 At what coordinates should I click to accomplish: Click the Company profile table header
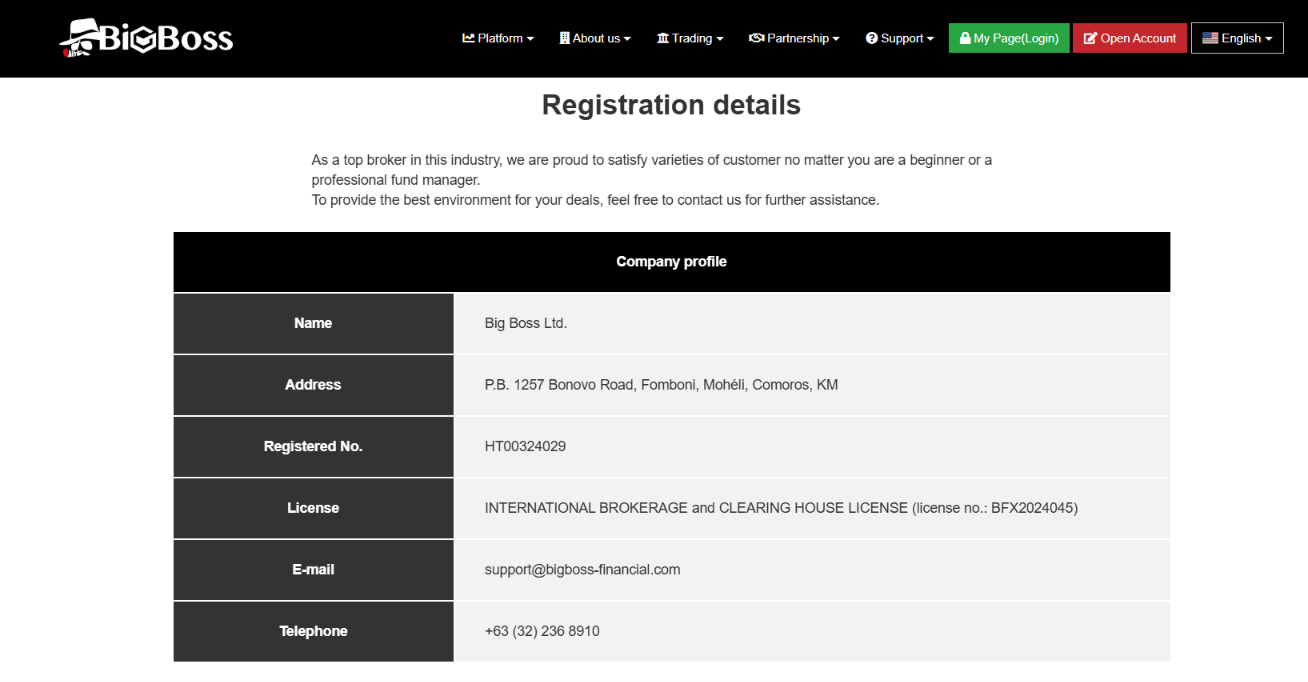pyautogui.click(x=671, y=262)
